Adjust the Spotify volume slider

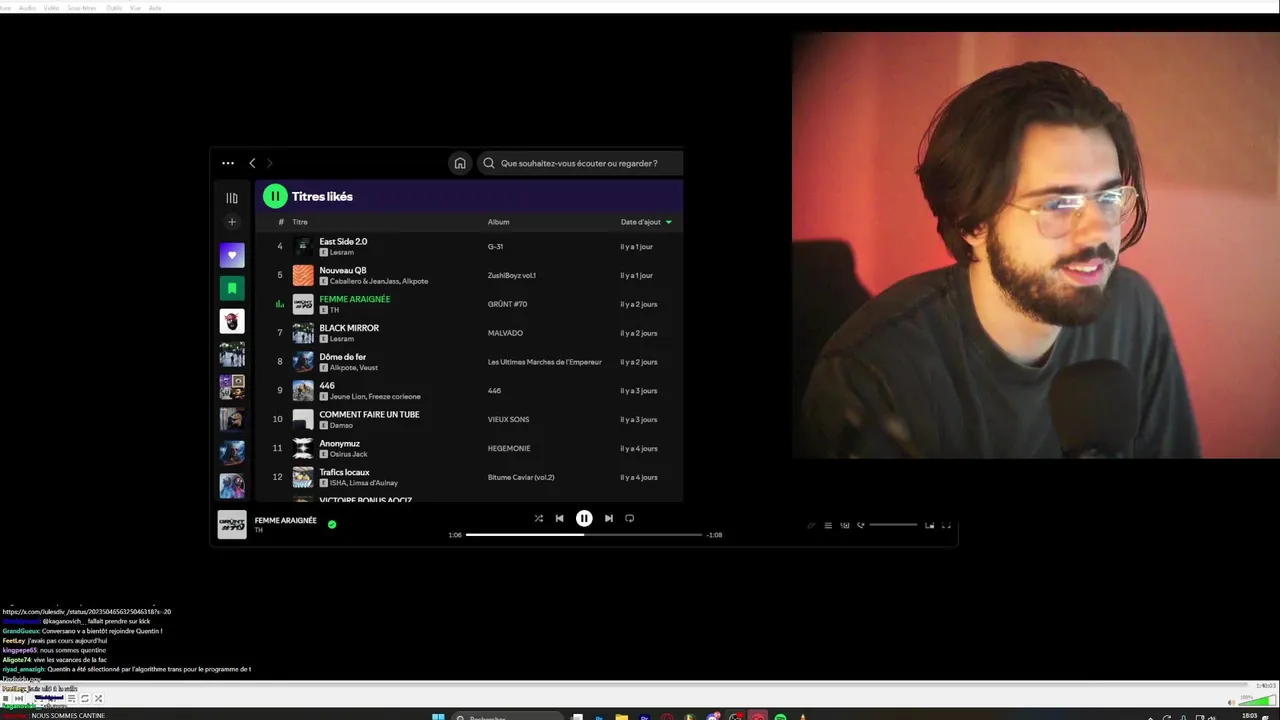(893, 525)
